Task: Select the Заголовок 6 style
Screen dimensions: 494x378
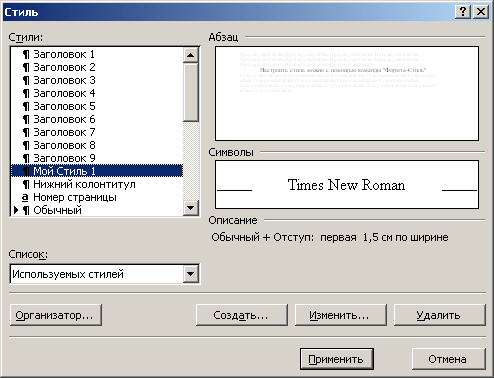Action: (x=97, y=119)
